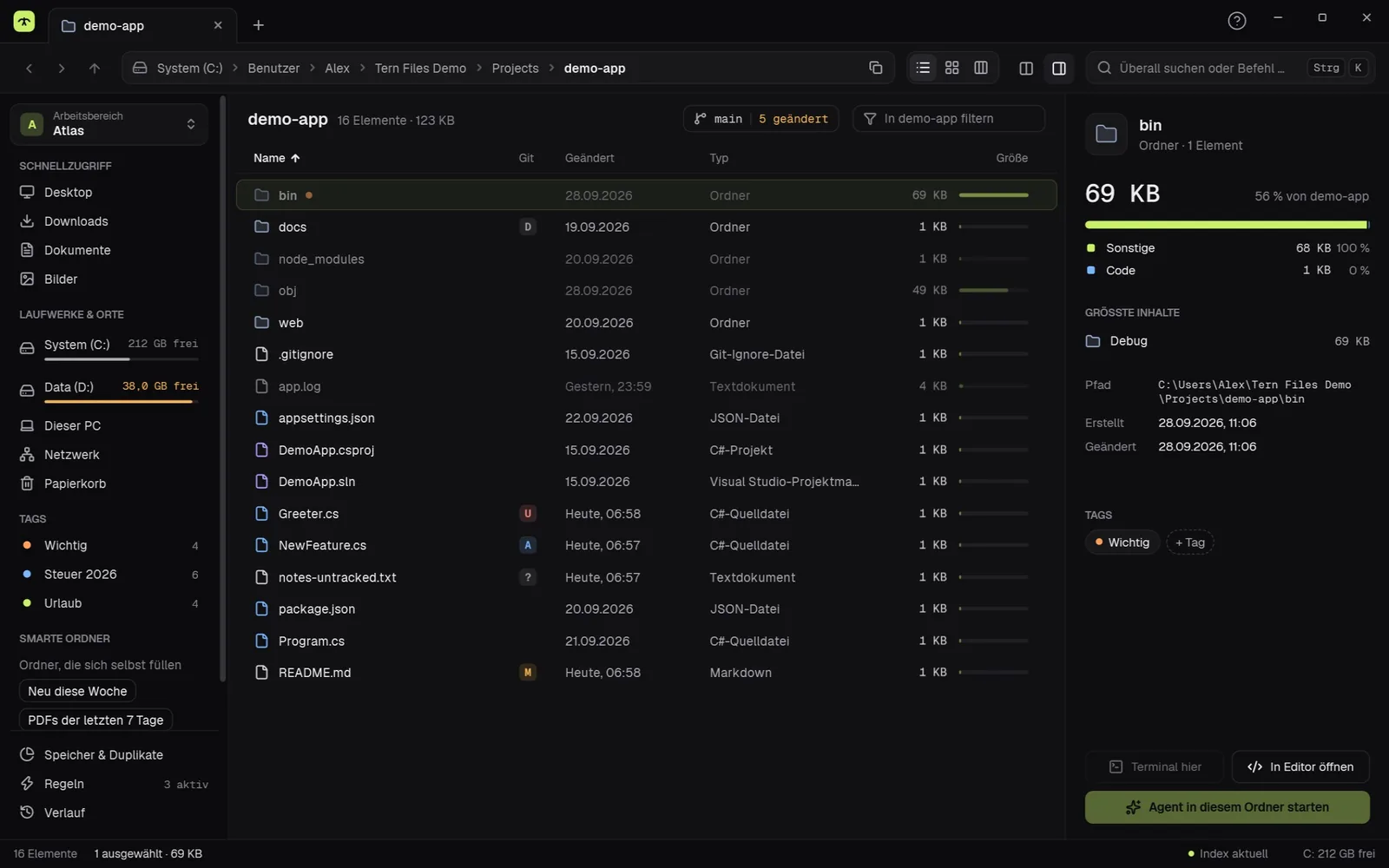Open the help question mark icon

click(1236, 21)
